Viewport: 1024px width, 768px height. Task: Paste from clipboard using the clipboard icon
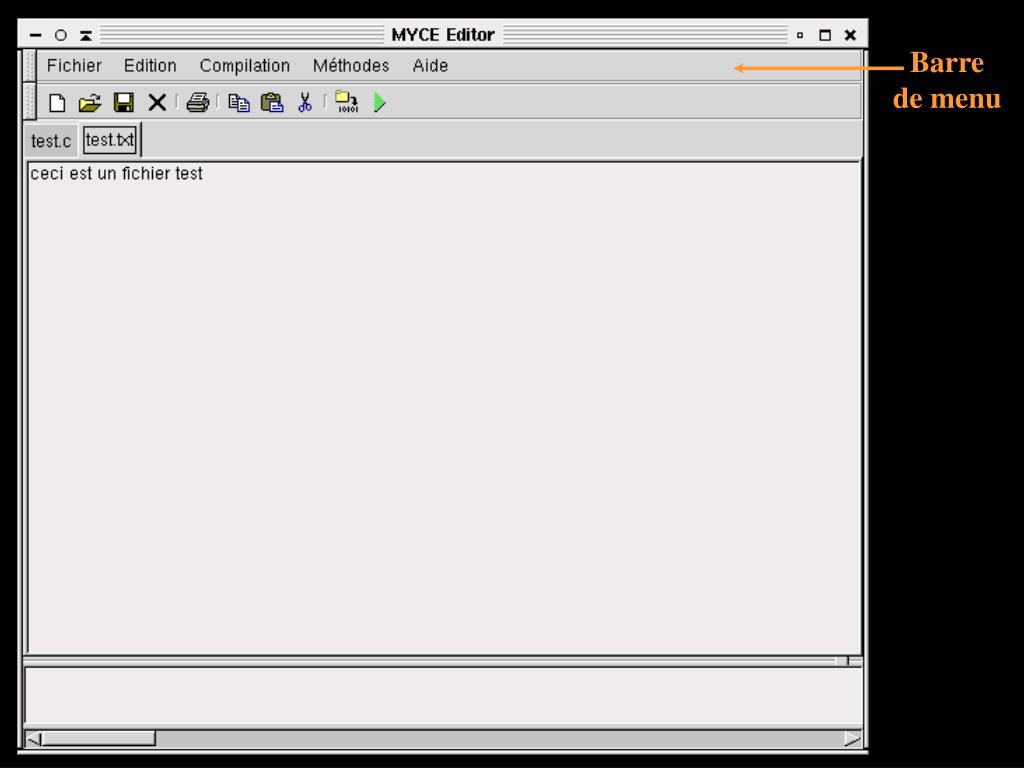pyautogui.click(x=272, y=103)
